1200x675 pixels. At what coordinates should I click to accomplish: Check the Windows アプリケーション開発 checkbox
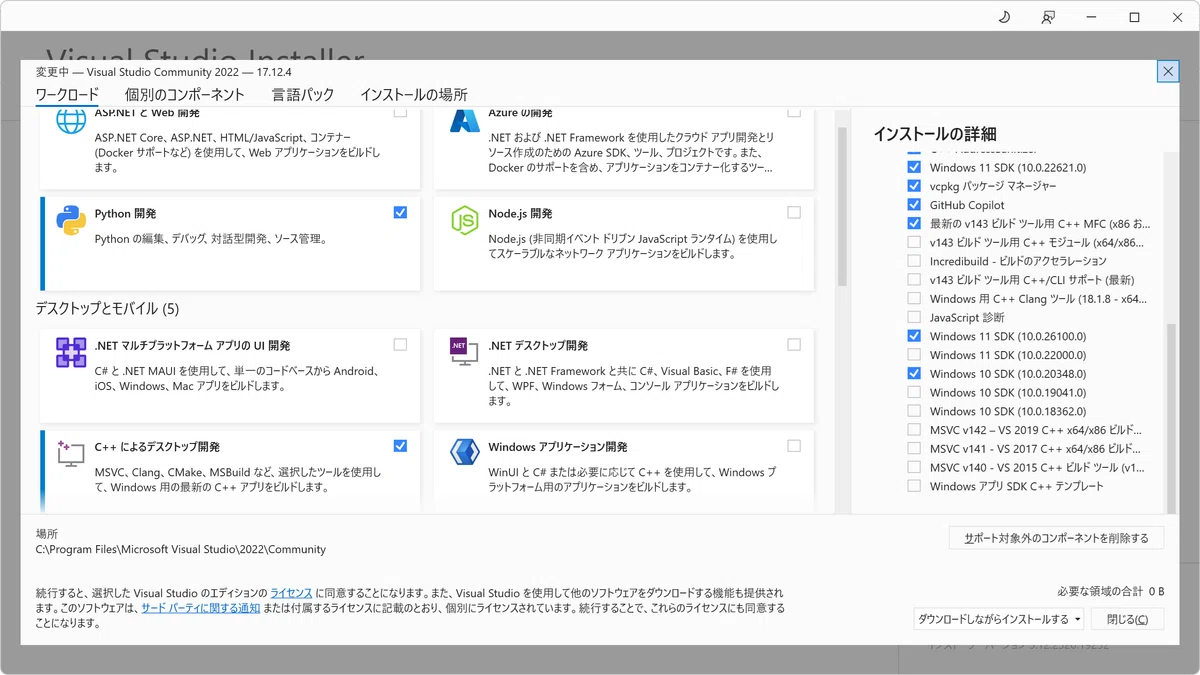click(794, 446)
